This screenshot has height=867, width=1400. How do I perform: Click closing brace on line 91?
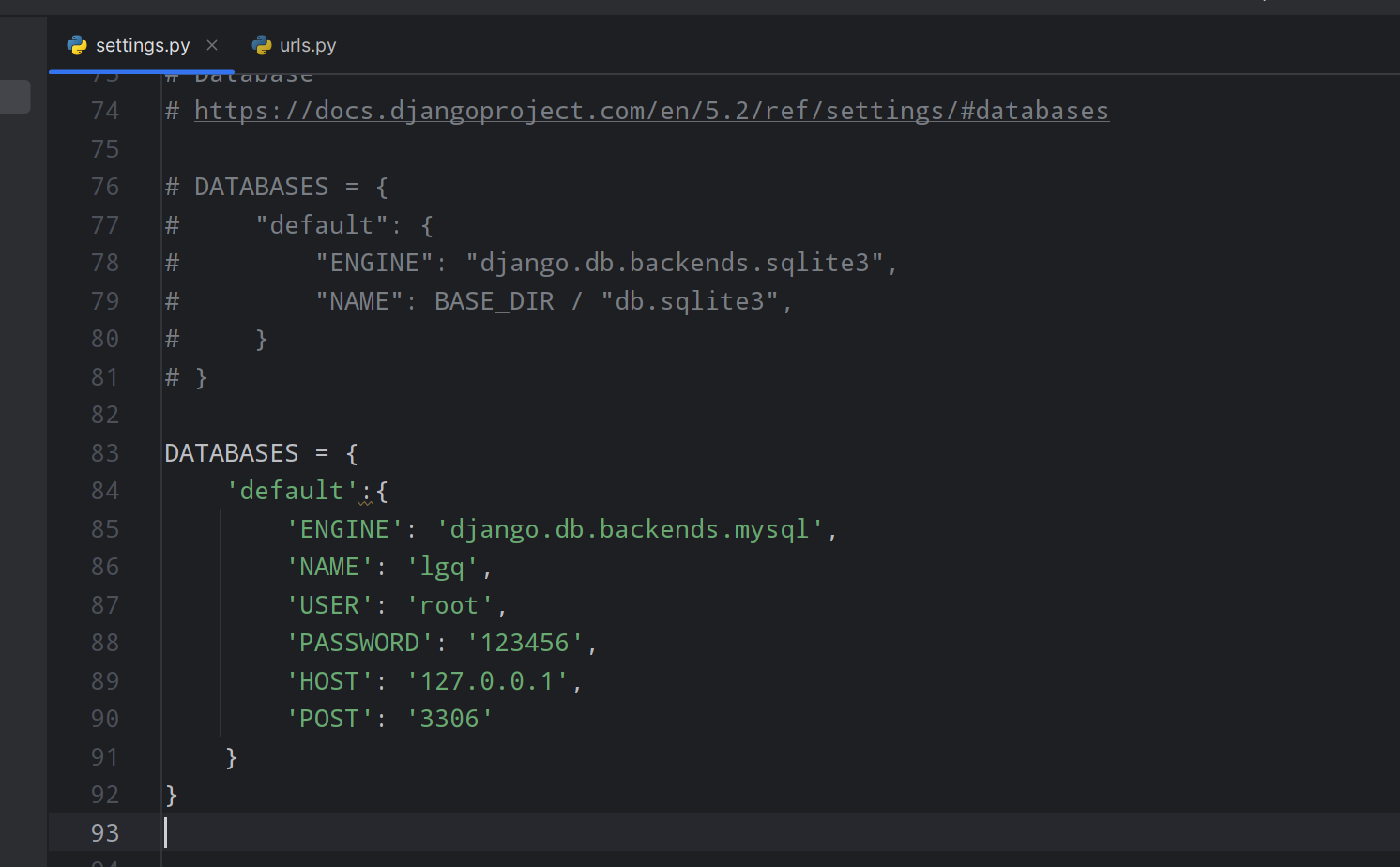click(232, 757)
